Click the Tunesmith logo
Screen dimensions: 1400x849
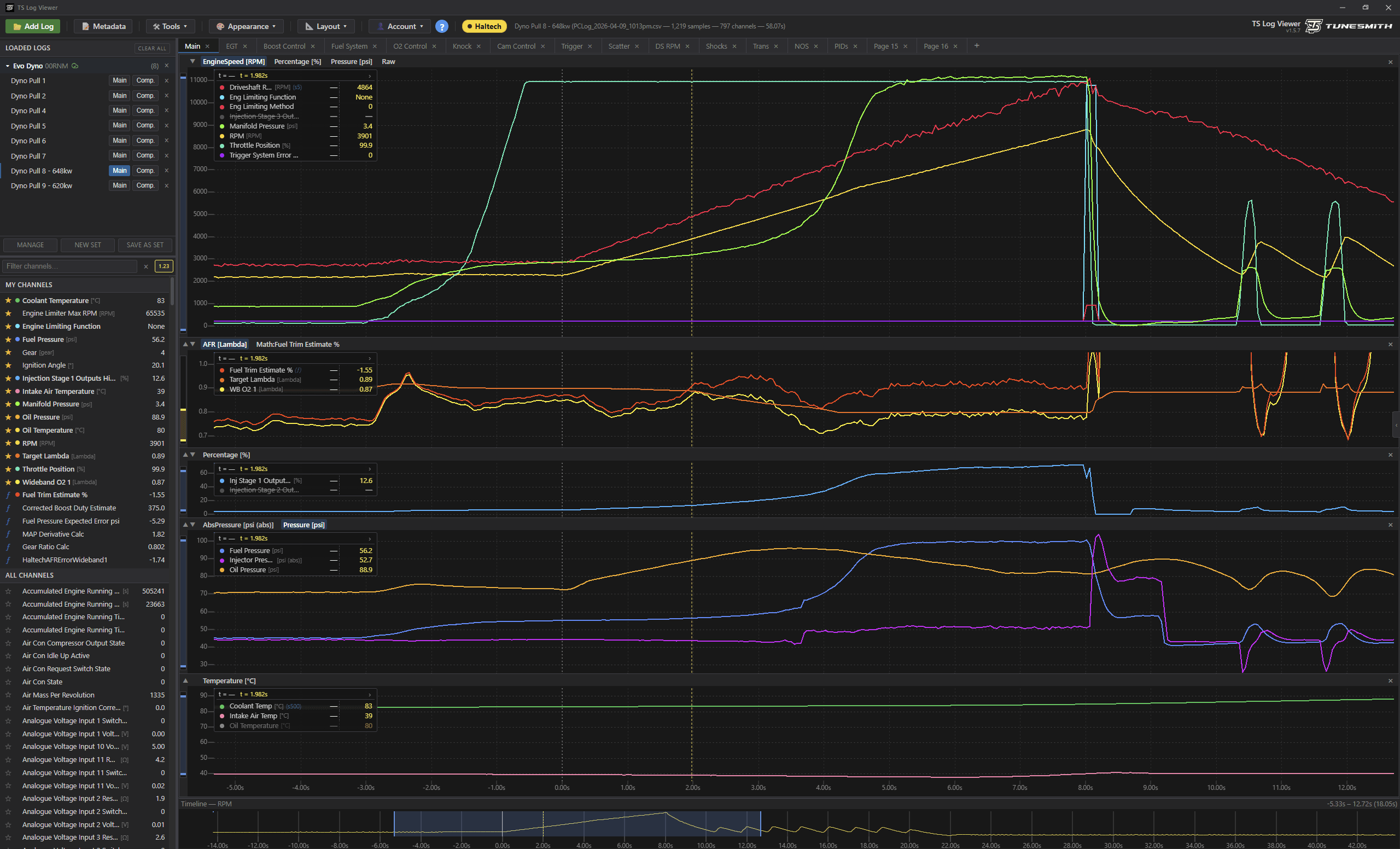coord(1349,26)
